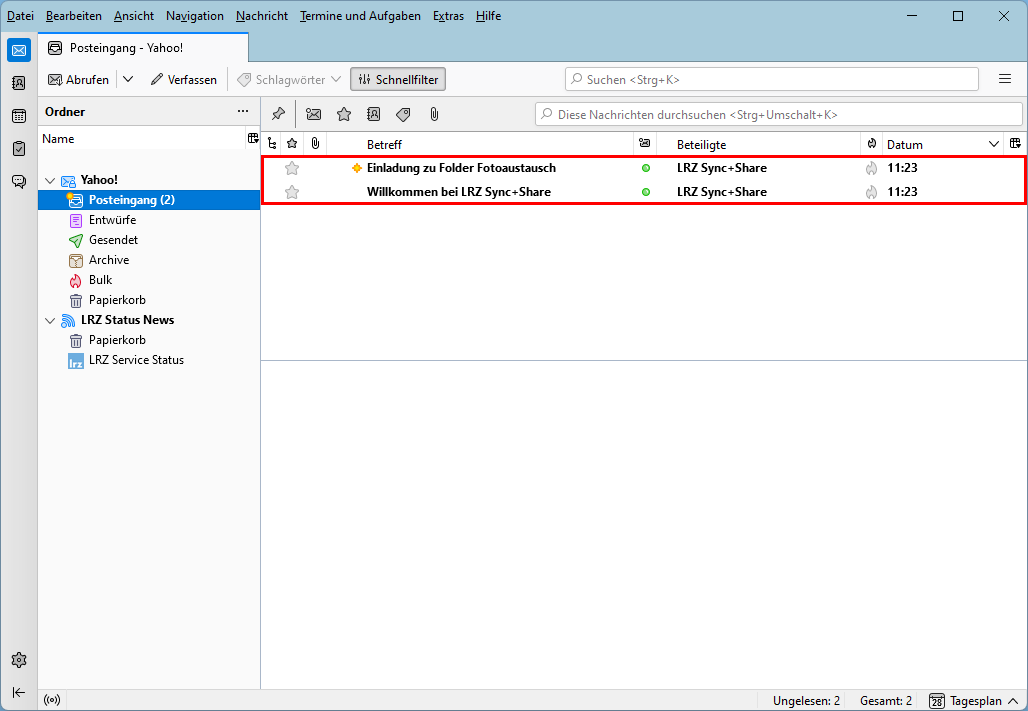Open the Nachricht menu

pos(262,16)
